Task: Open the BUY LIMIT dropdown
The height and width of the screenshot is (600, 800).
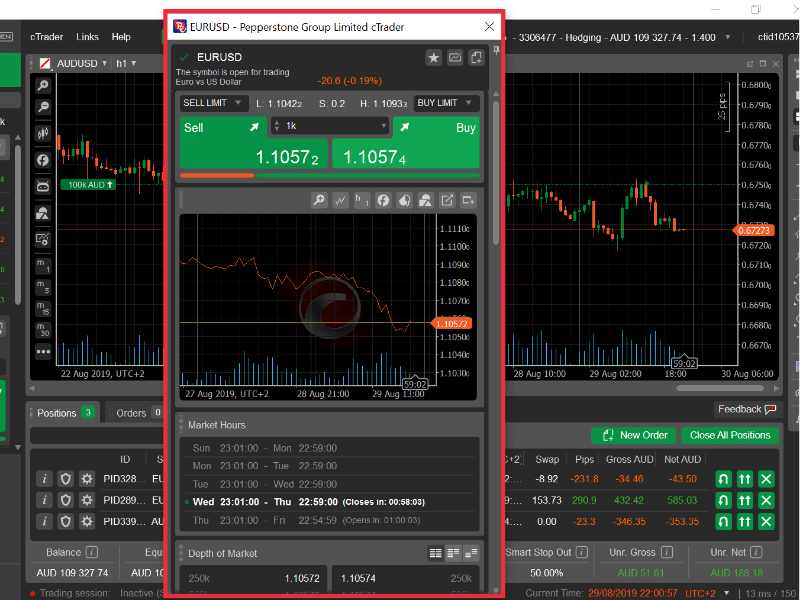Action: (445, 103)
